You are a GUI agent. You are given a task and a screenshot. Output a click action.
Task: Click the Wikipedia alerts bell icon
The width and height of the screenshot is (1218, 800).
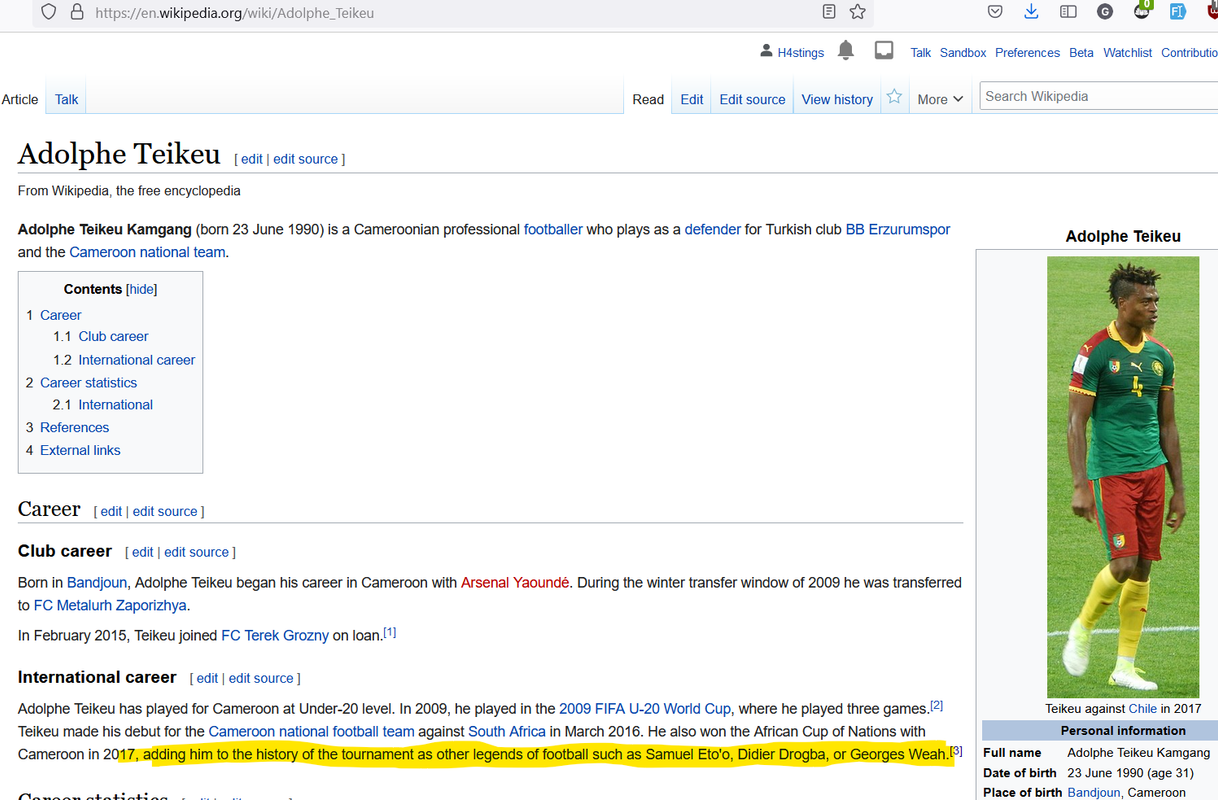(x=846, y=50)
